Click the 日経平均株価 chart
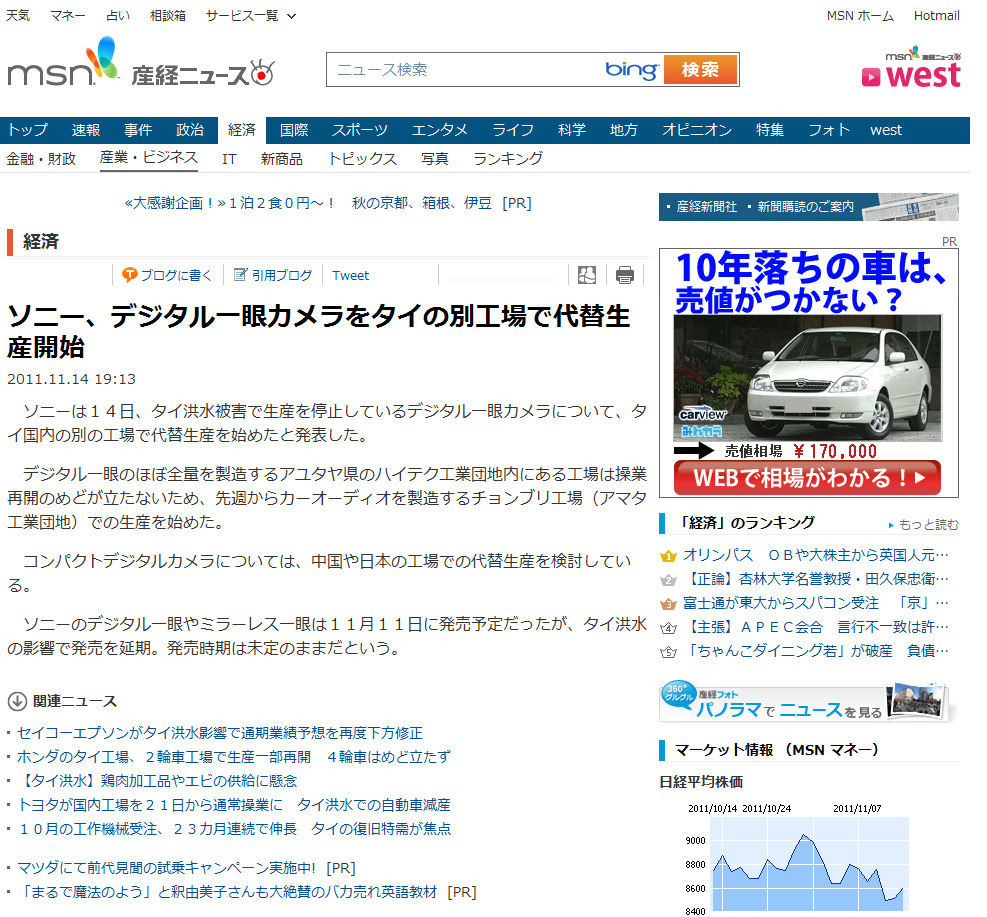987x917 pixels. [797, 859]
